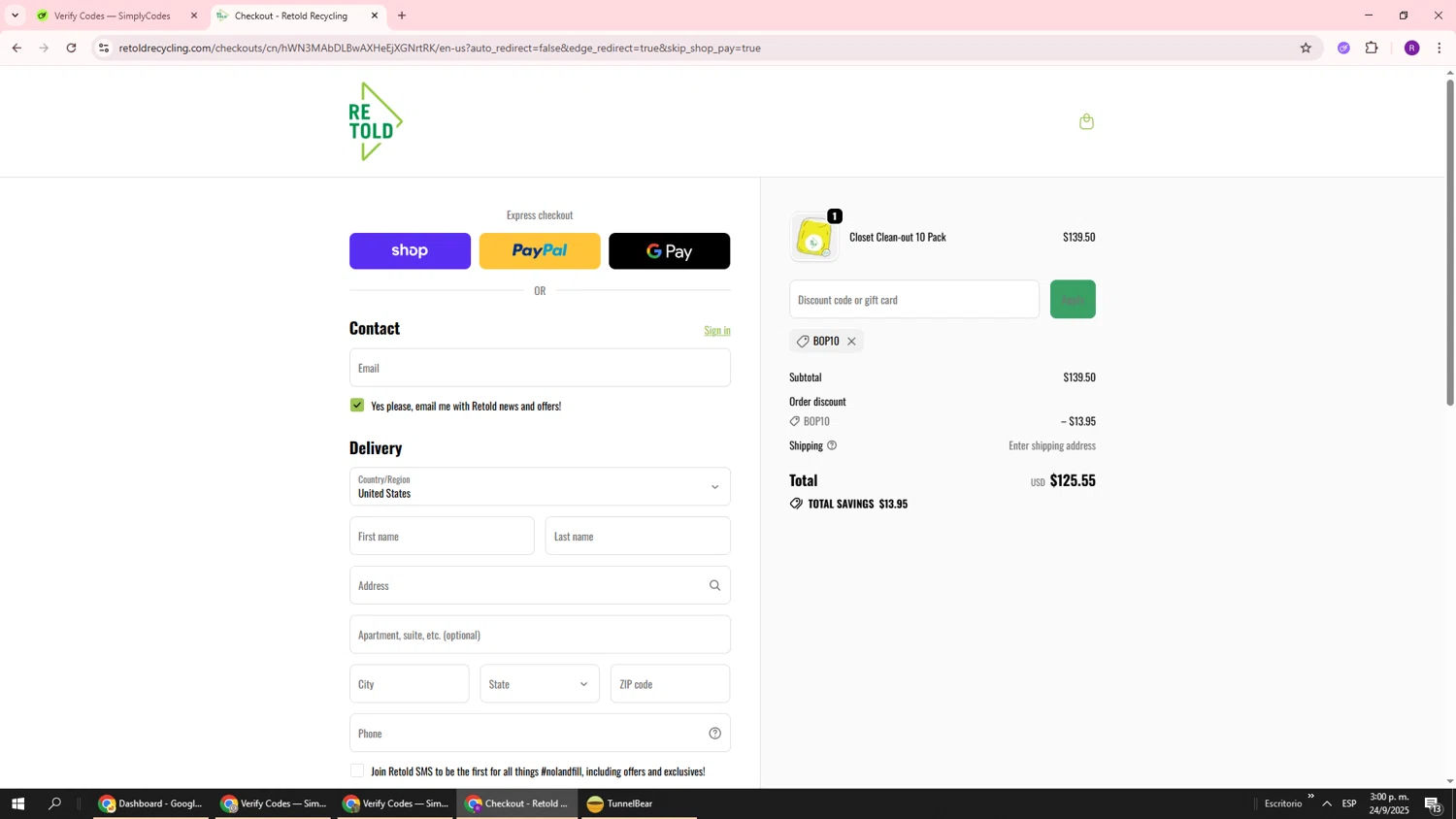The width and height of the screenshot is (1456, 819).
Task: Click the purple extension icon in toolbar
Action: (1343, 48)
